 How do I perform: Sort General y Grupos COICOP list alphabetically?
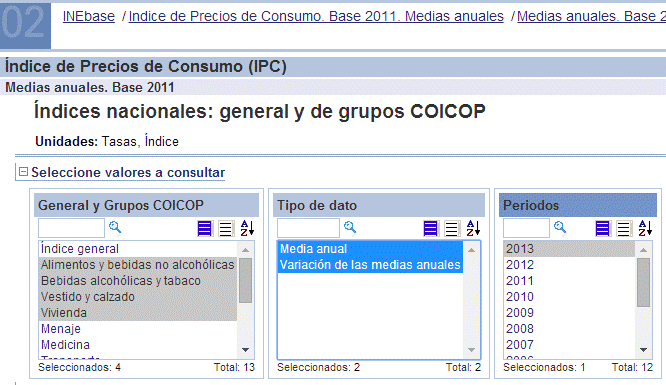pyautogui.click(x=247, y=228)
